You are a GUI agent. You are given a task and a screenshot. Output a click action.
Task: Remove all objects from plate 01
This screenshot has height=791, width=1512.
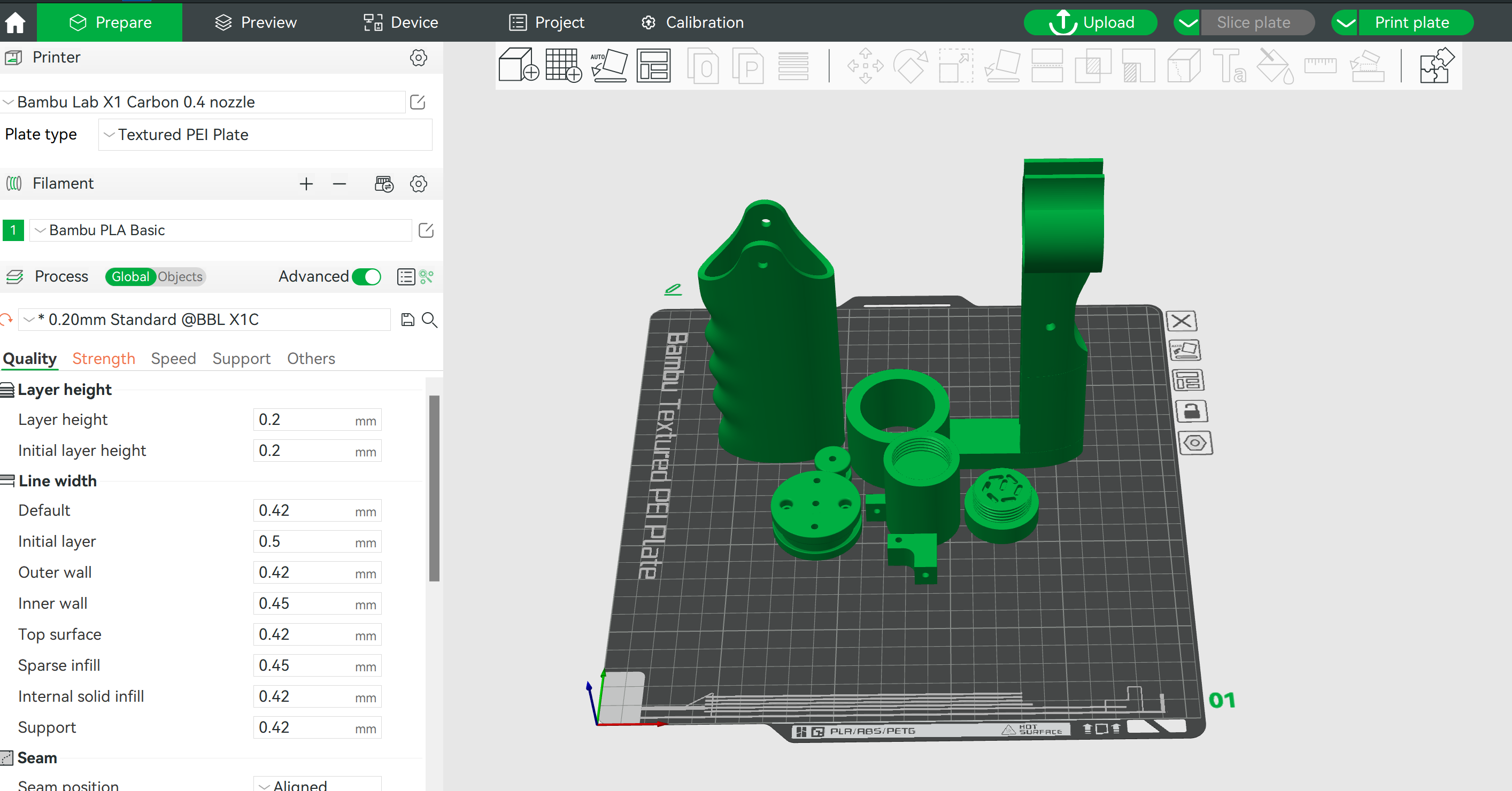(1181, 320)
